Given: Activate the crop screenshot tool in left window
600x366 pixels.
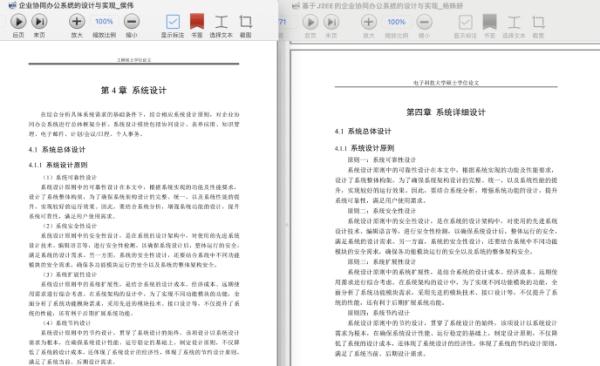Looking at the screenshot, I should pyautogui.click(x=246, y=22).
